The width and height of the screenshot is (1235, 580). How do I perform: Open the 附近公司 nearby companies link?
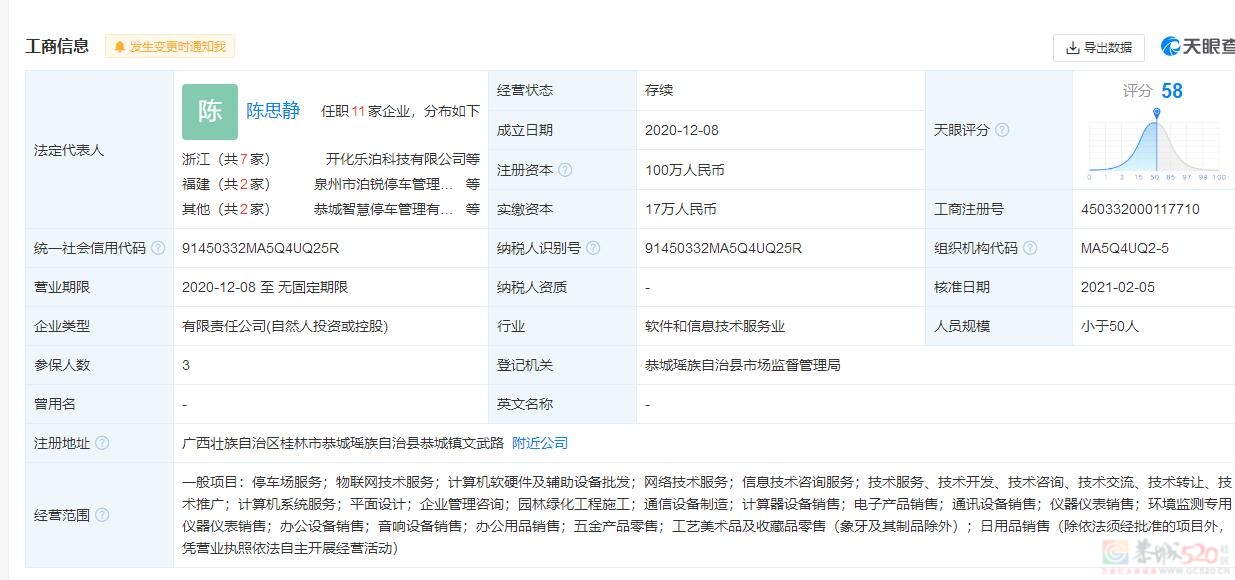click(x=540, y=443)
